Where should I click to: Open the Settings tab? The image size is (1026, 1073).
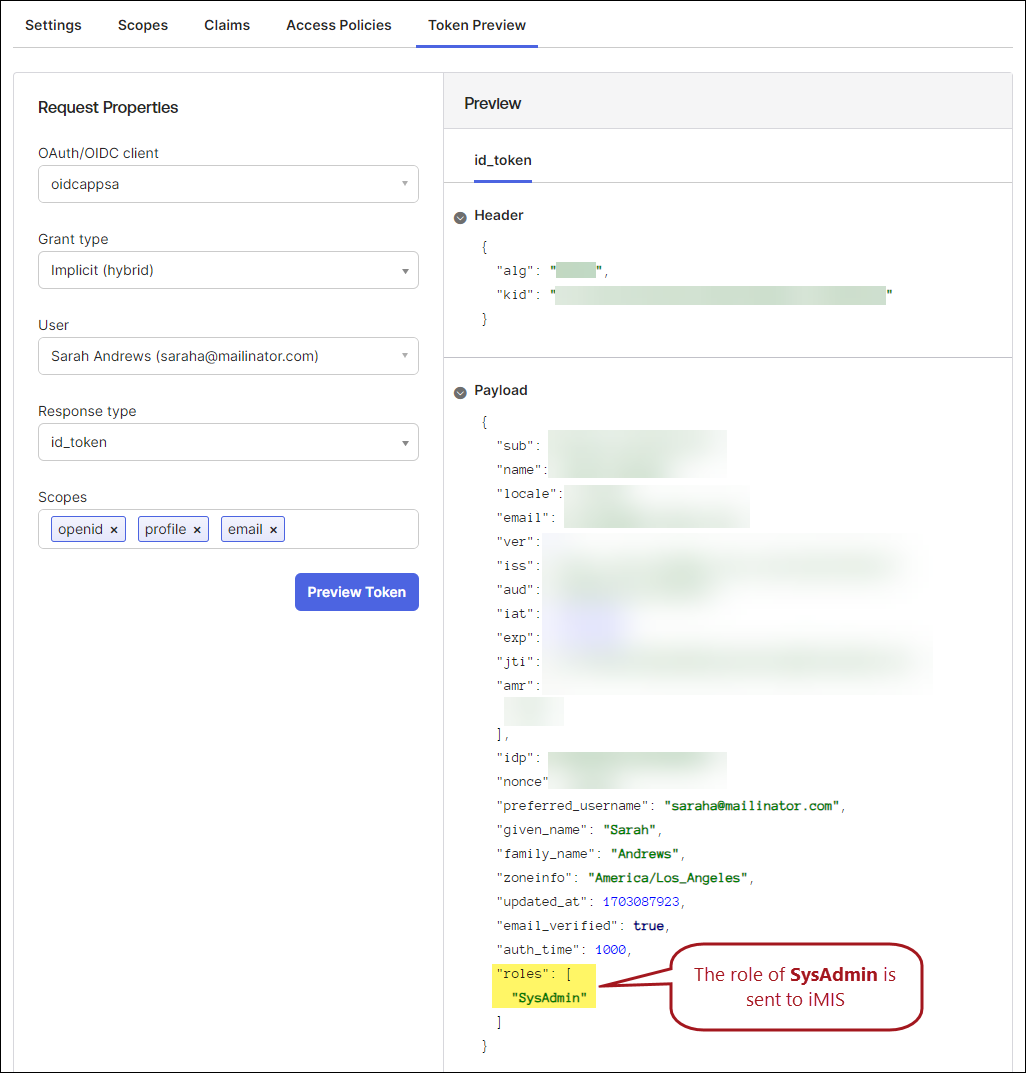(53, 25)
